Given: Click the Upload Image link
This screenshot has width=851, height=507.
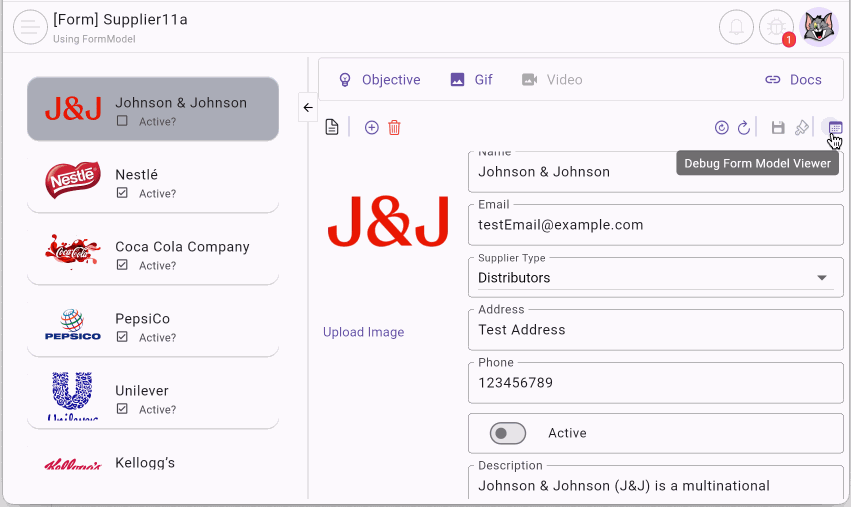Looking at the screenshot, I should click(x=363, y=332).
